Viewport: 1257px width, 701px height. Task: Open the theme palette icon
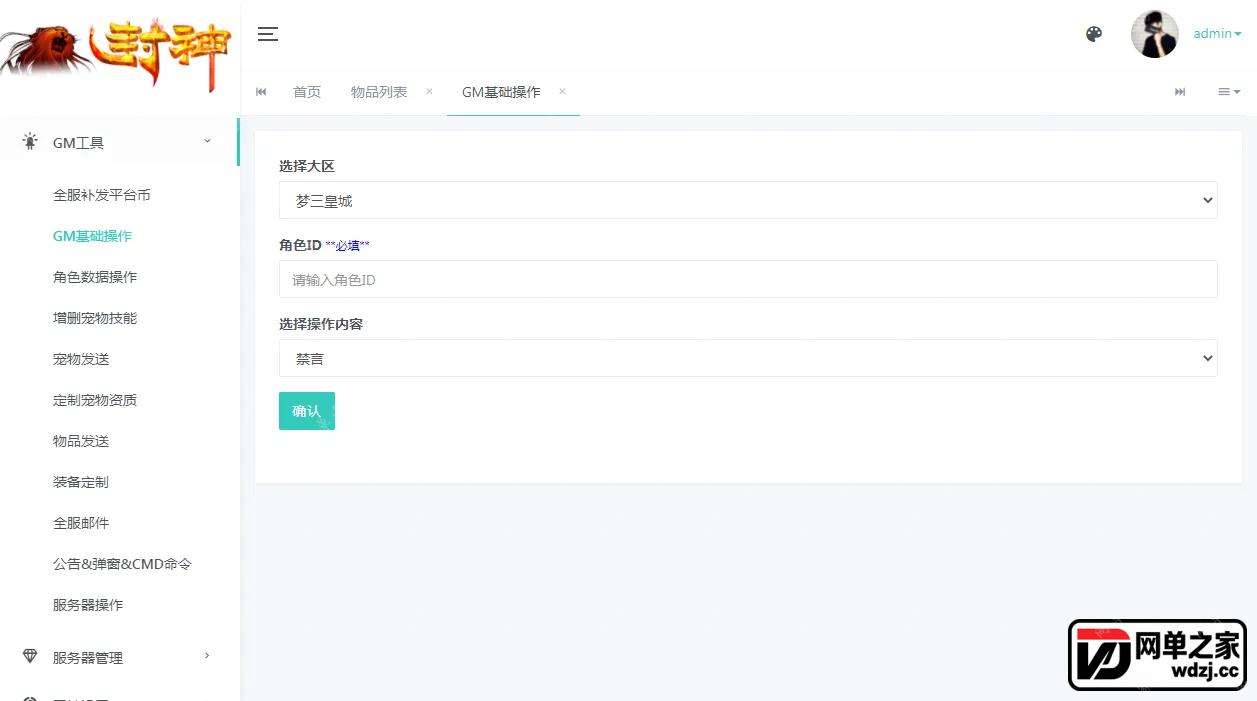coord(1094,34)
